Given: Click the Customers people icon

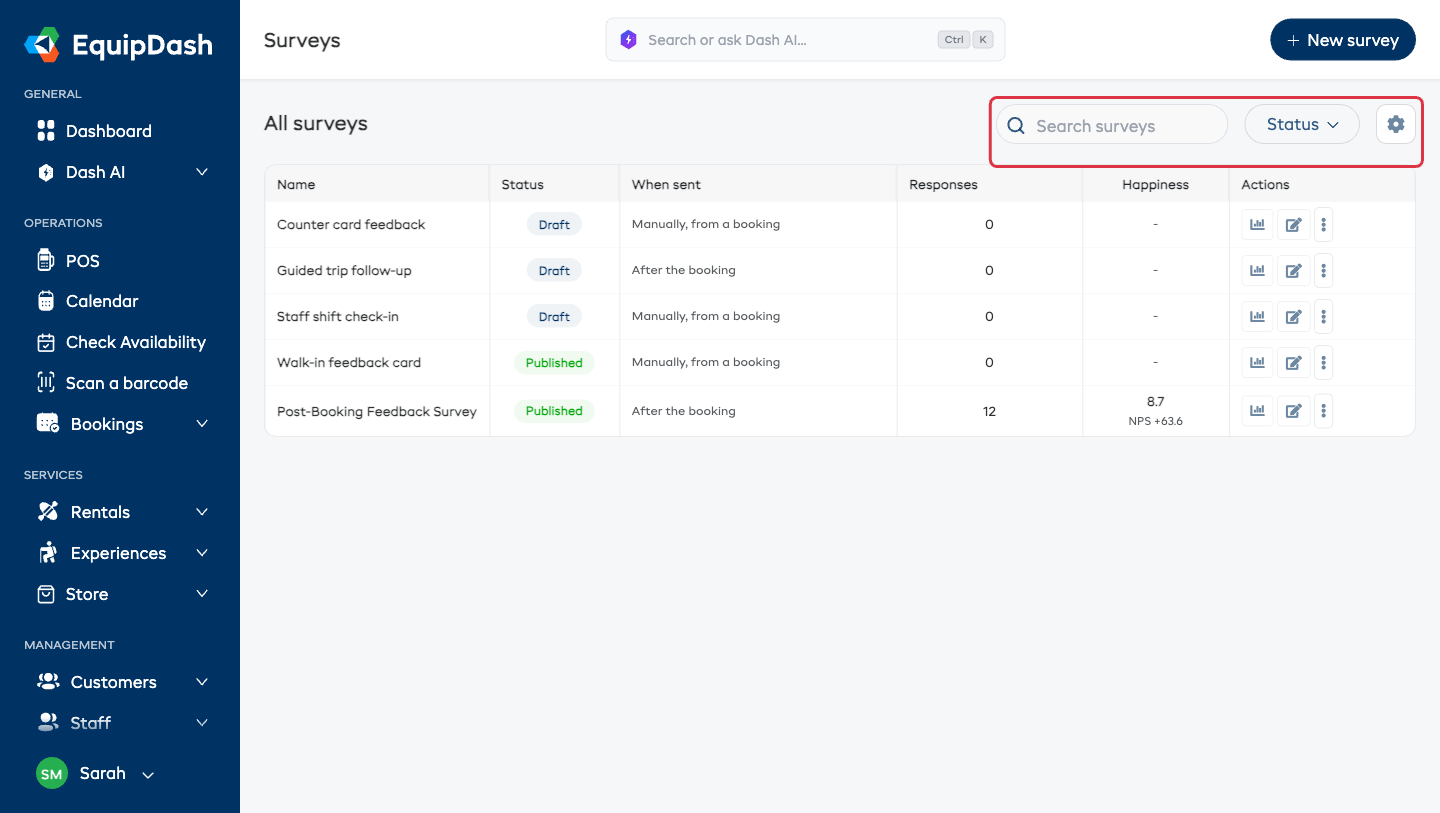Looking at the screenshot, I should click(x=47, y=682).
